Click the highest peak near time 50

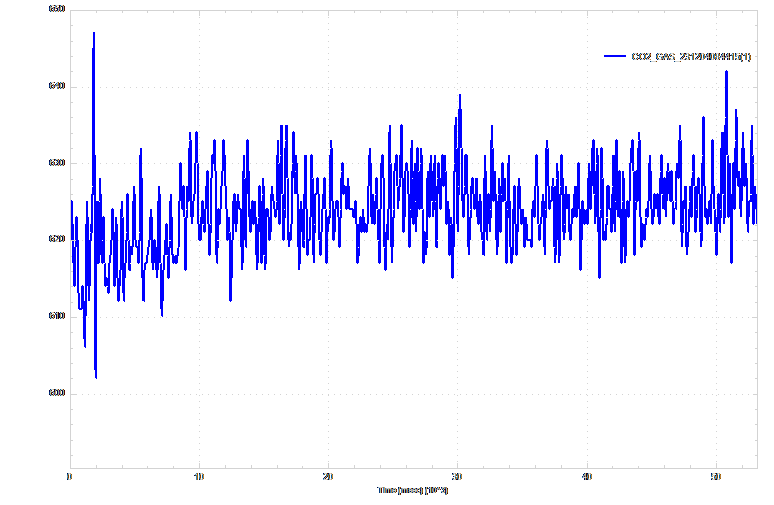click(726, 71)
